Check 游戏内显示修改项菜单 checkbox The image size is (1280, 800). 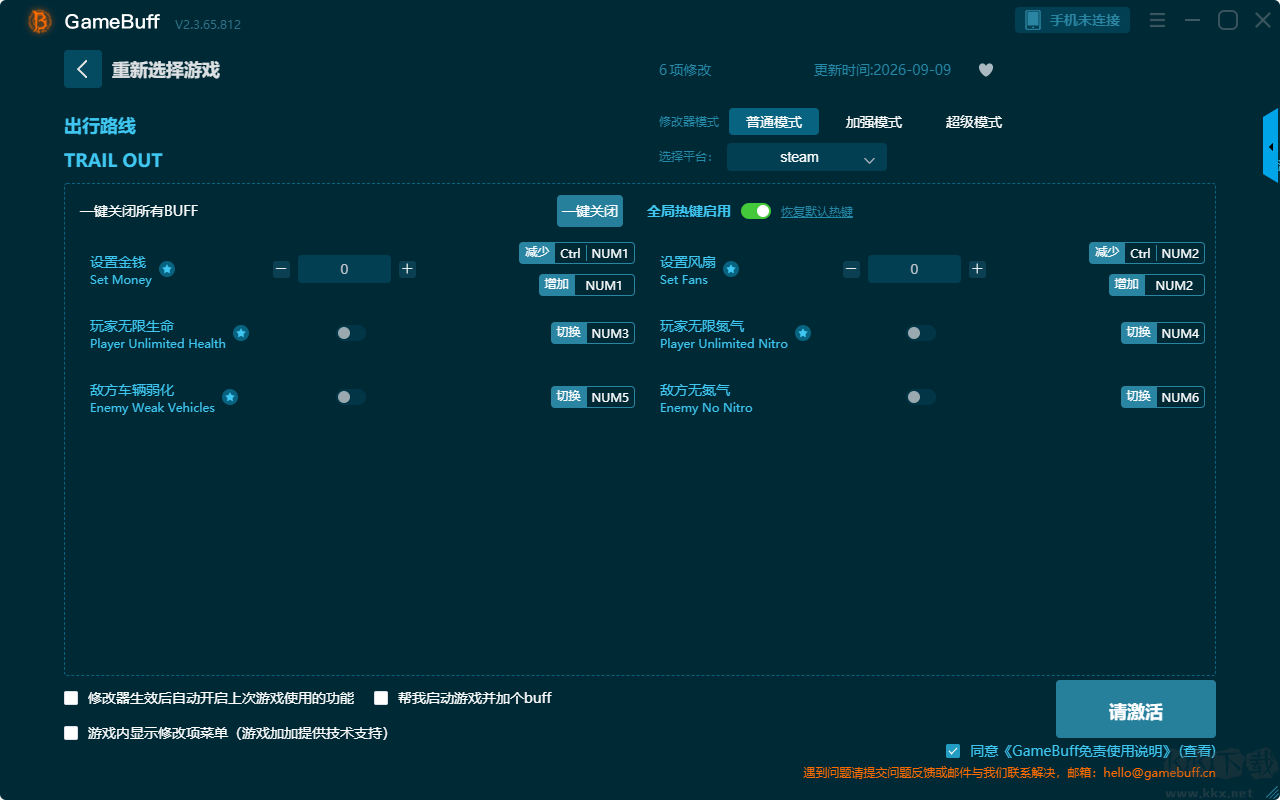71,733
